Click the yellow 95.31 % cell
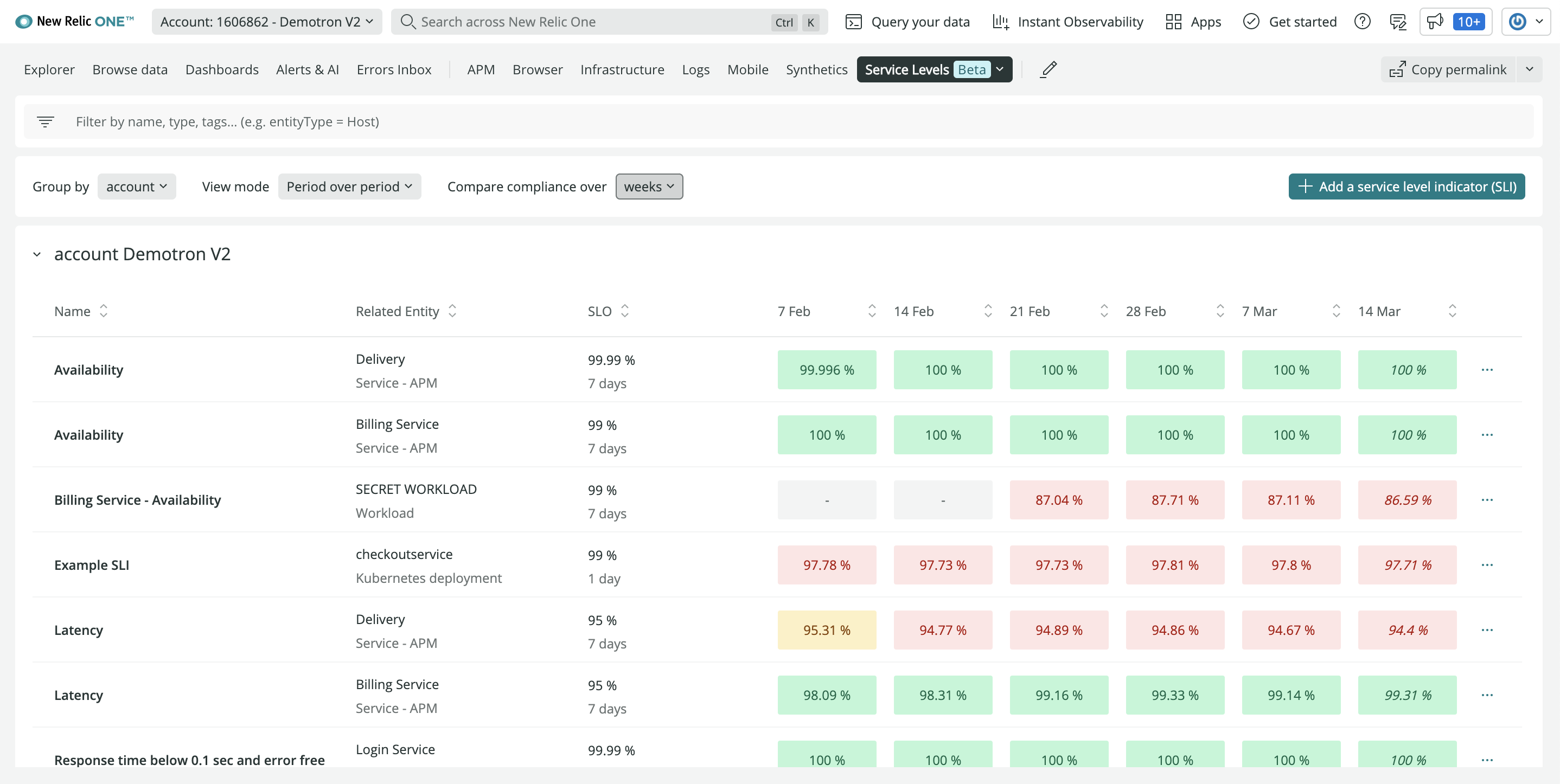The height and width of the screenshot is (784, 1560). (x=827, y=630)
